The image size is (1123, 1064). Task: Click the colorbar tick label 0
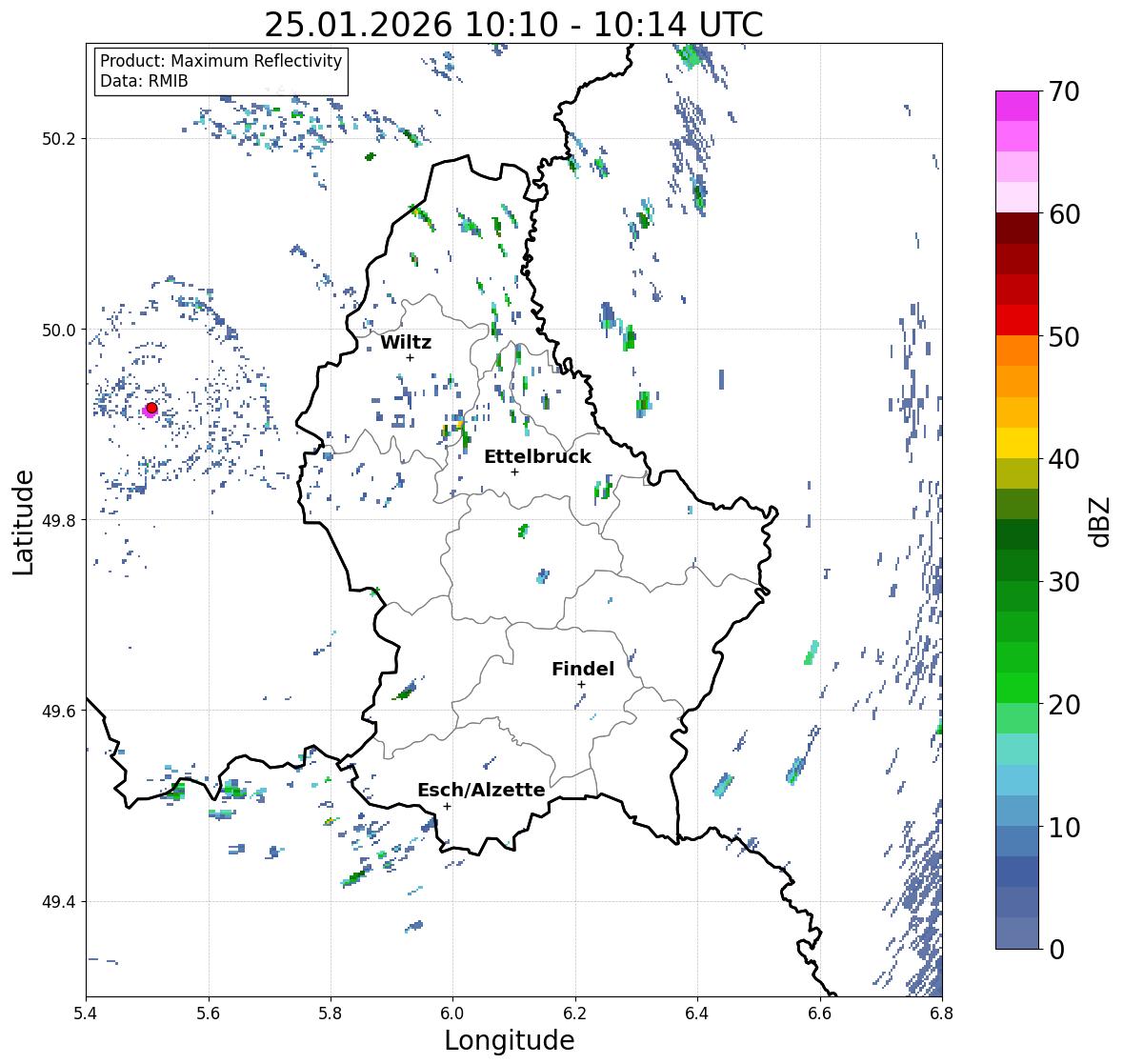coord(1056,950)
